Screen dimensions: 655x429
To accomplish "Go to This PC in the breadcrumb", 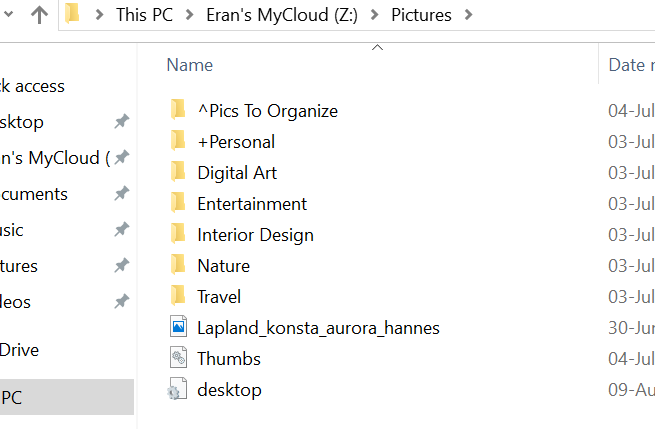I will coord(145,15).
